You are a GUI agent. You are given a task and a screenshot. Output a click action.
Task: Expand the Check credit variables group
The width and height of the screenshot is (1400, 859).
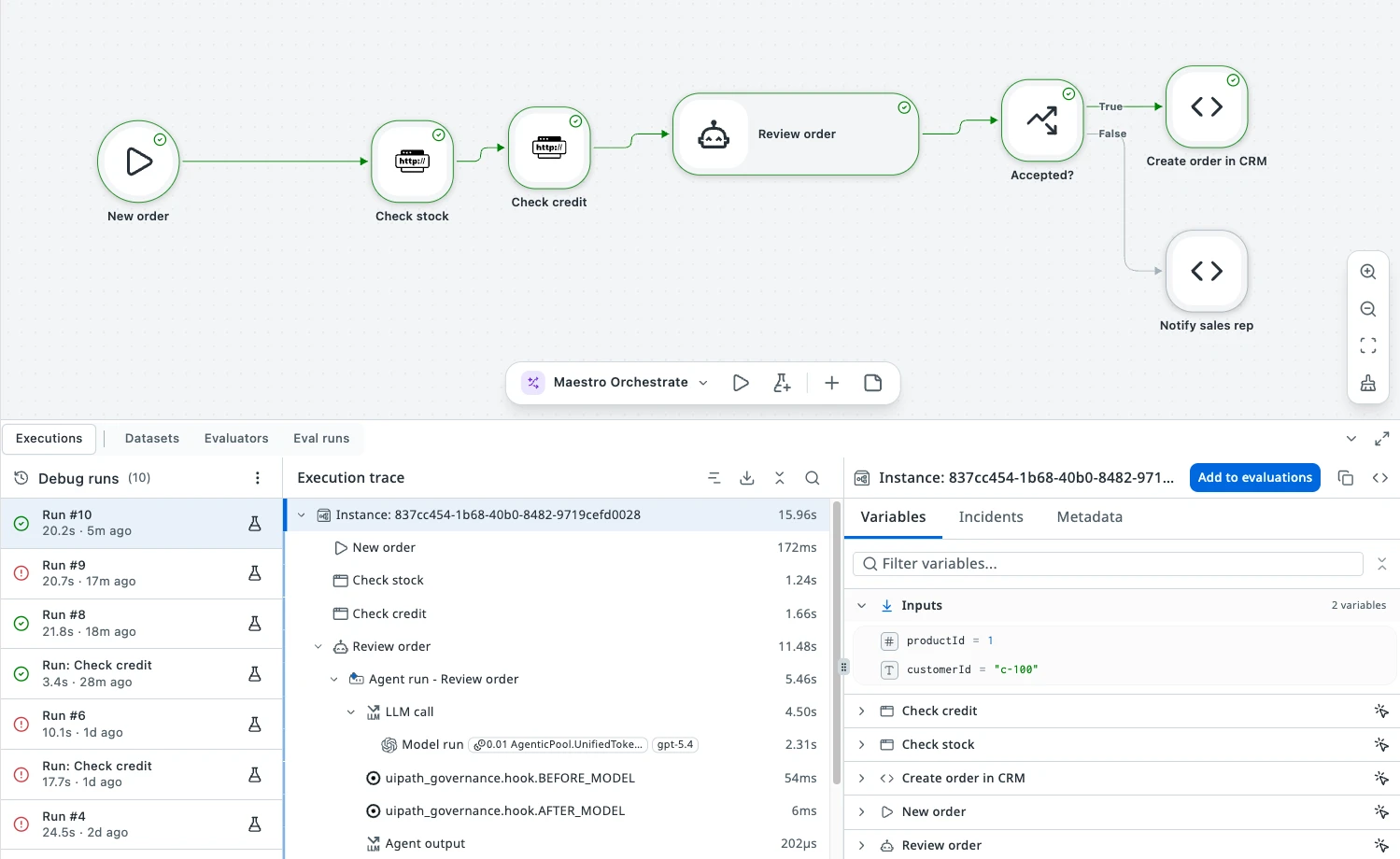(862, 711)
